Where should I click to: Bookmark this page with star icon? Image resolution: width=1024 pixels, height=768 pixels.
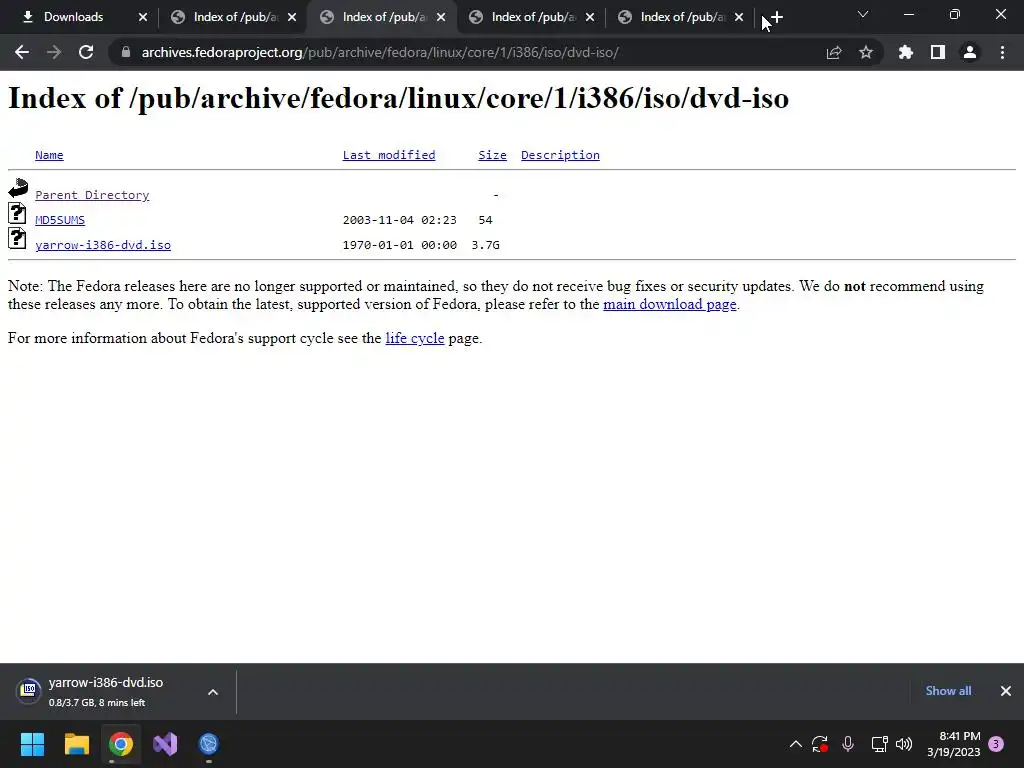866,52
